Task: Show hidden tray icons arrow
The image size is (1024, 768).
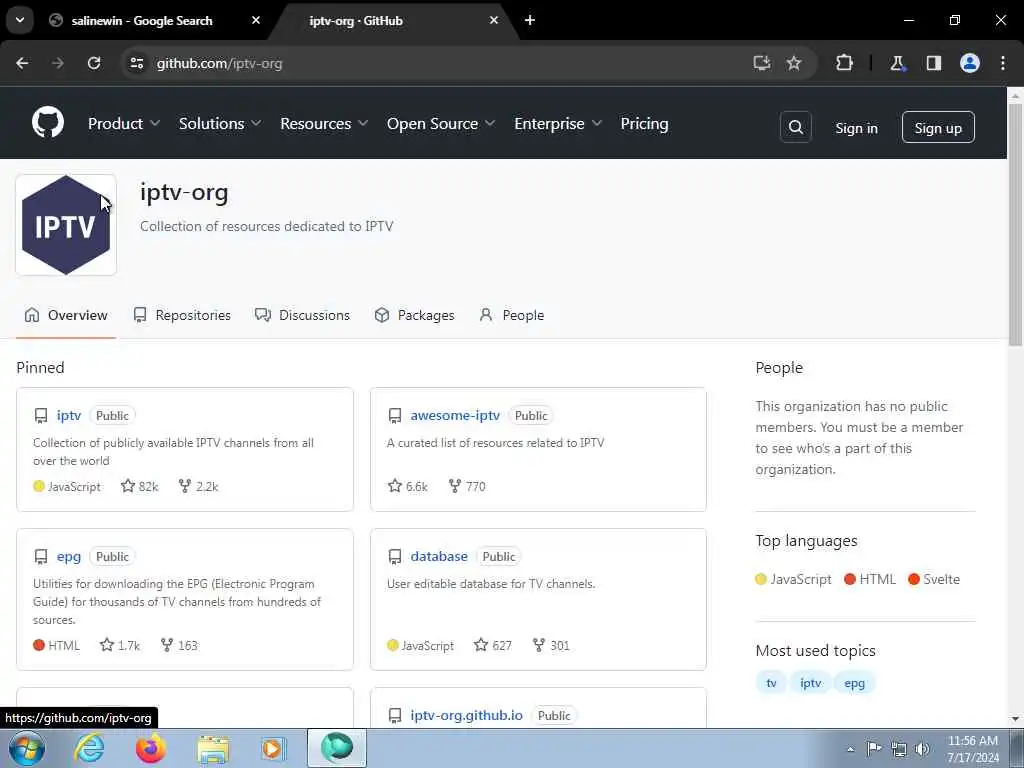Action: (850, 749)
